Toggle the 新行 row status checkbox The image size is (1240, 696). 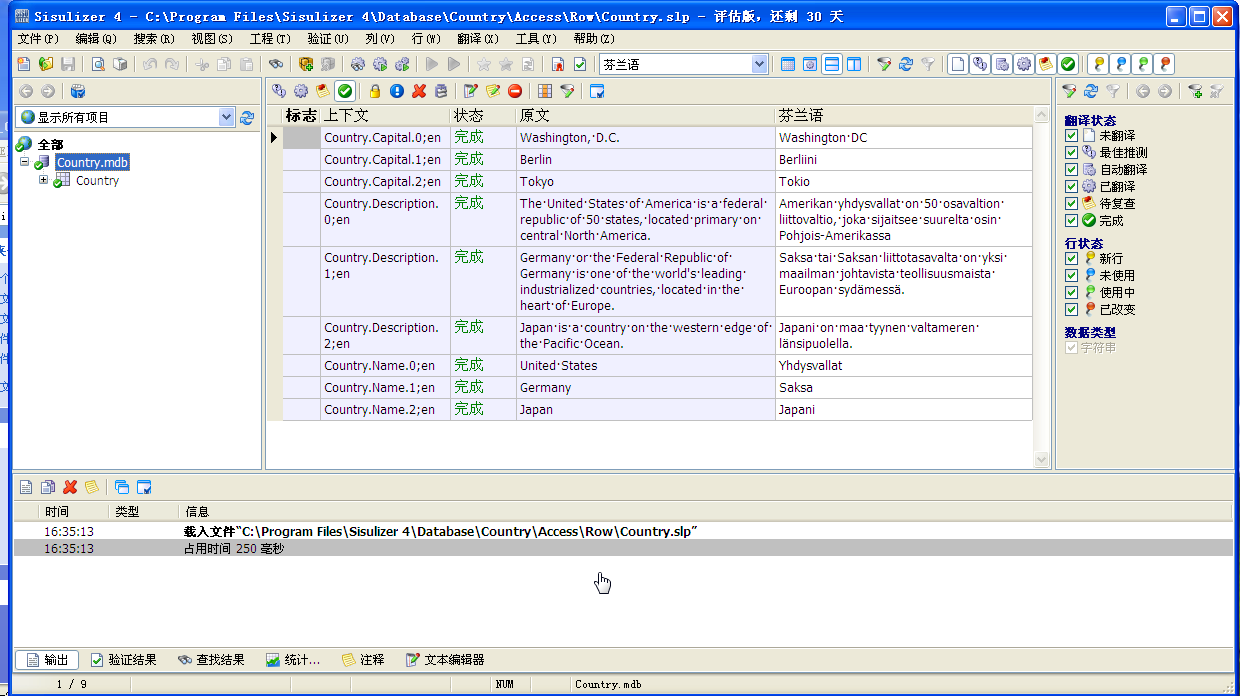coord(1072,259)
